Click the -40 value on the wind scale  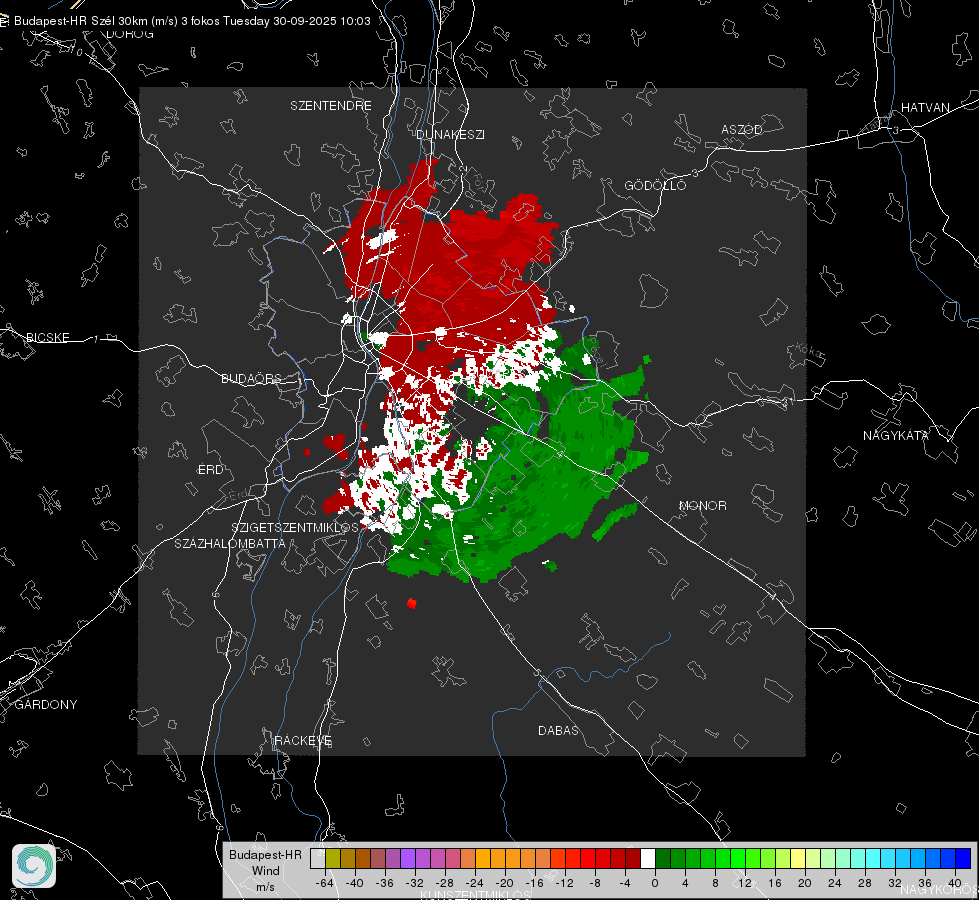[x=354, y=883]
